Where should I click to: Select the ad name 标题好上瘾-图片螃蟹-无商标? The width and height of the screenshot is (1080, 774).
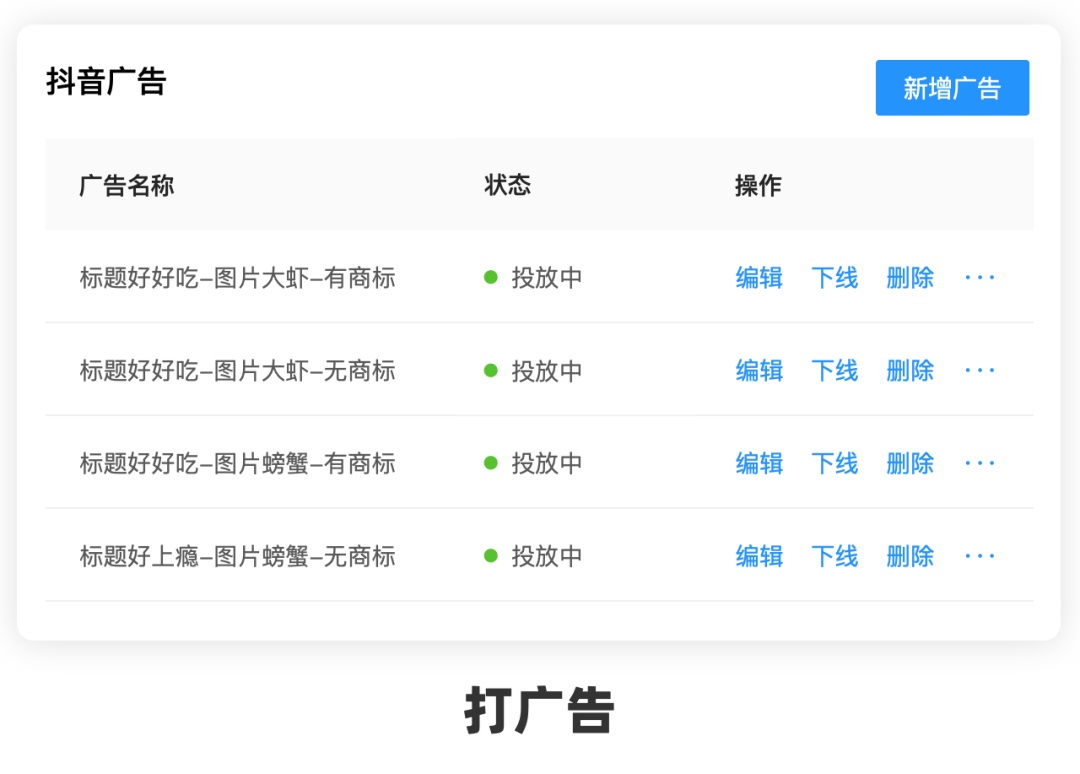pyautogui.click(x=238, y=556)
